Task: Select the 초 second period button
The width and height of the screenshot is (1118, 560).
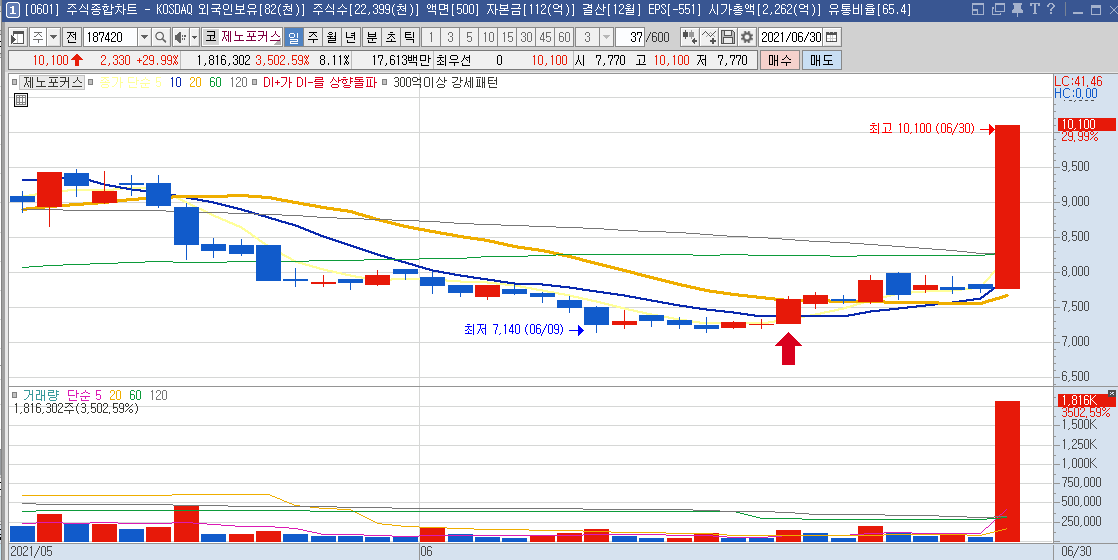Action: pos(390,37)
